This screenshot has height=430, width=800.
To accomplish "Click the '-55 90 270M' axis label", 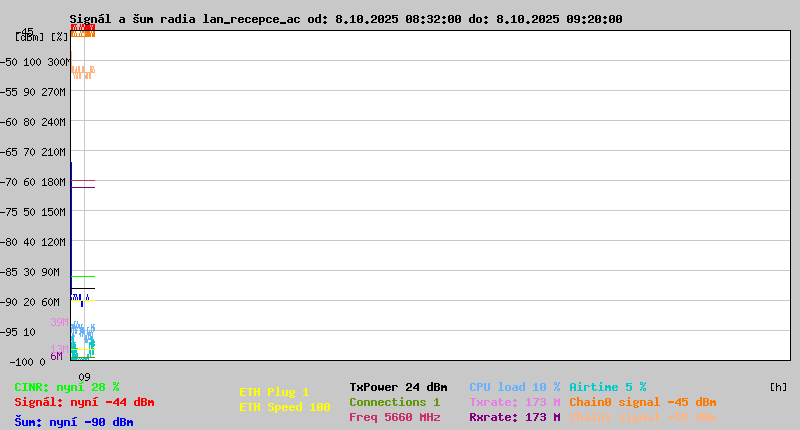I will point(33,92).
